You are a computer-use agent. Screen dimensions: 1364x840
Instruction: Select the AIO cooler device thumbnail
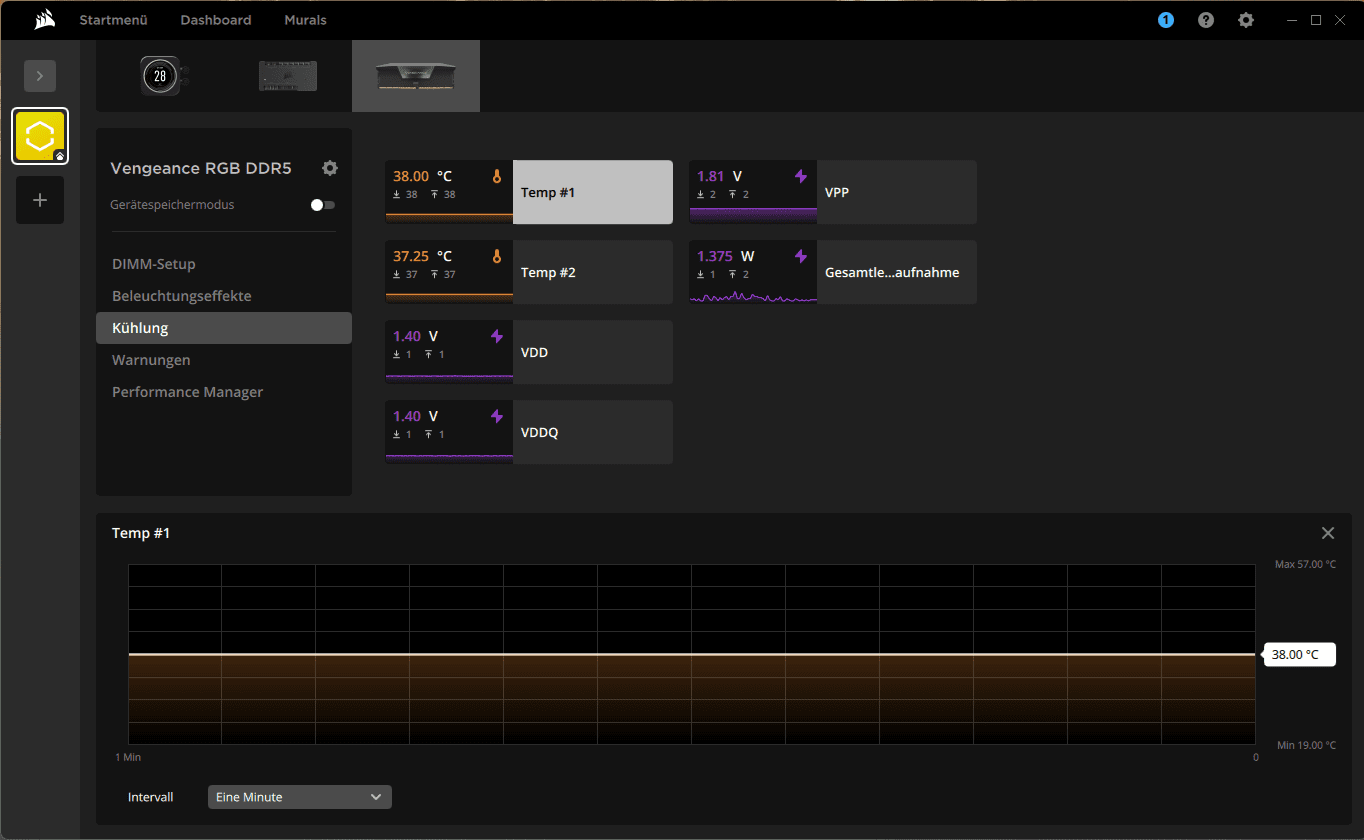tap(160, 76)
